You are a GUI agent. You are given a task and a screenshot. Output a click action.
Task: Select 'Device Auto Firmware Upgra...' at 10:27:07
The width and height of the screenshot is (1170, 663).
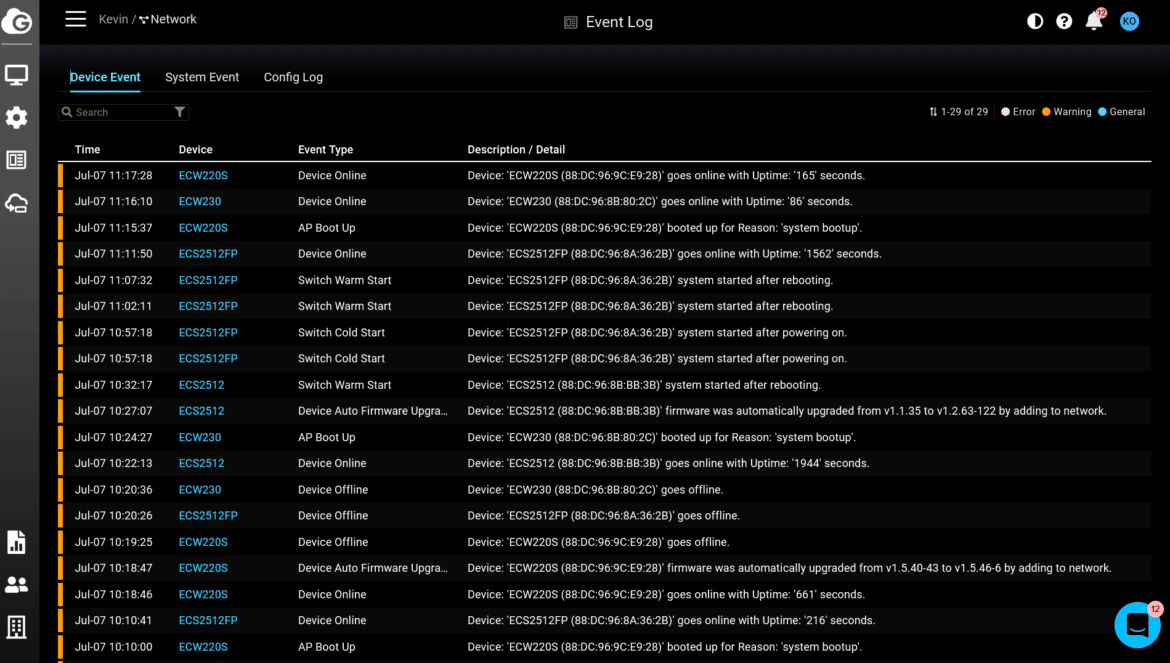[x=372, y=411]
